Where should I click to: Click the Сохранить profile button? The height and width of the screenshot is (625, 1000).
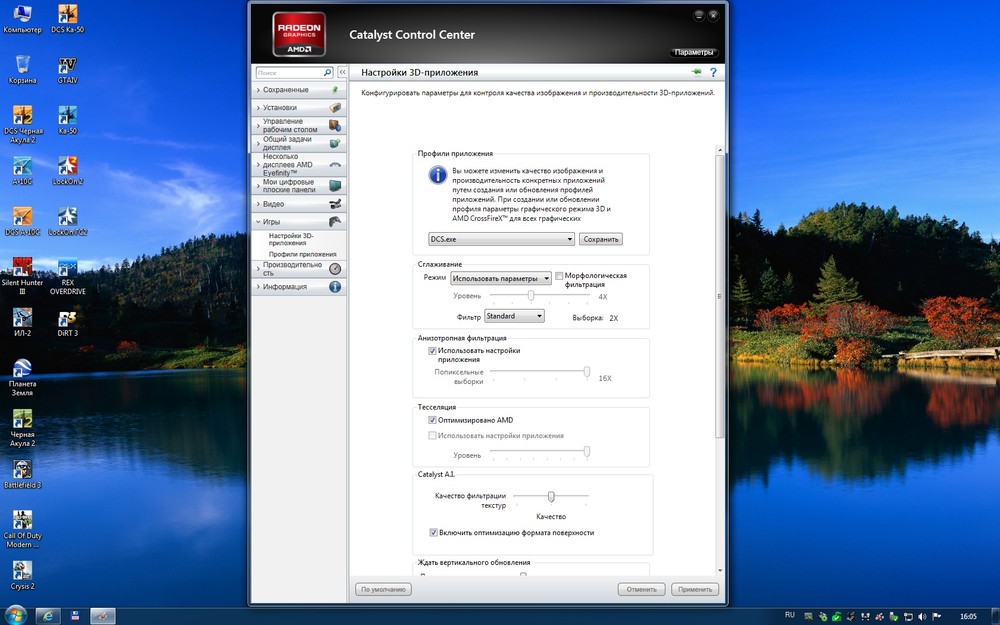click(x=600, y=239)
